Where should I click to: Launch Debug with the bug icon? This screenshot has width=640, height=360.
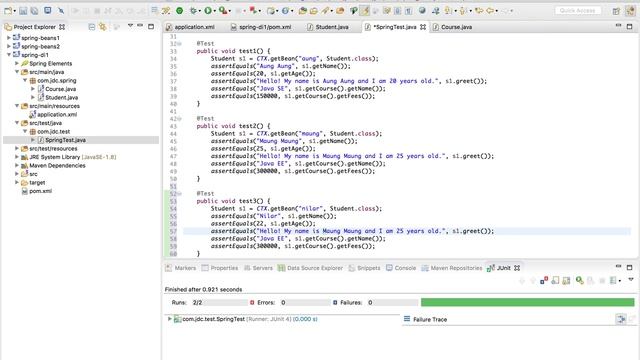tap(193, 11)
